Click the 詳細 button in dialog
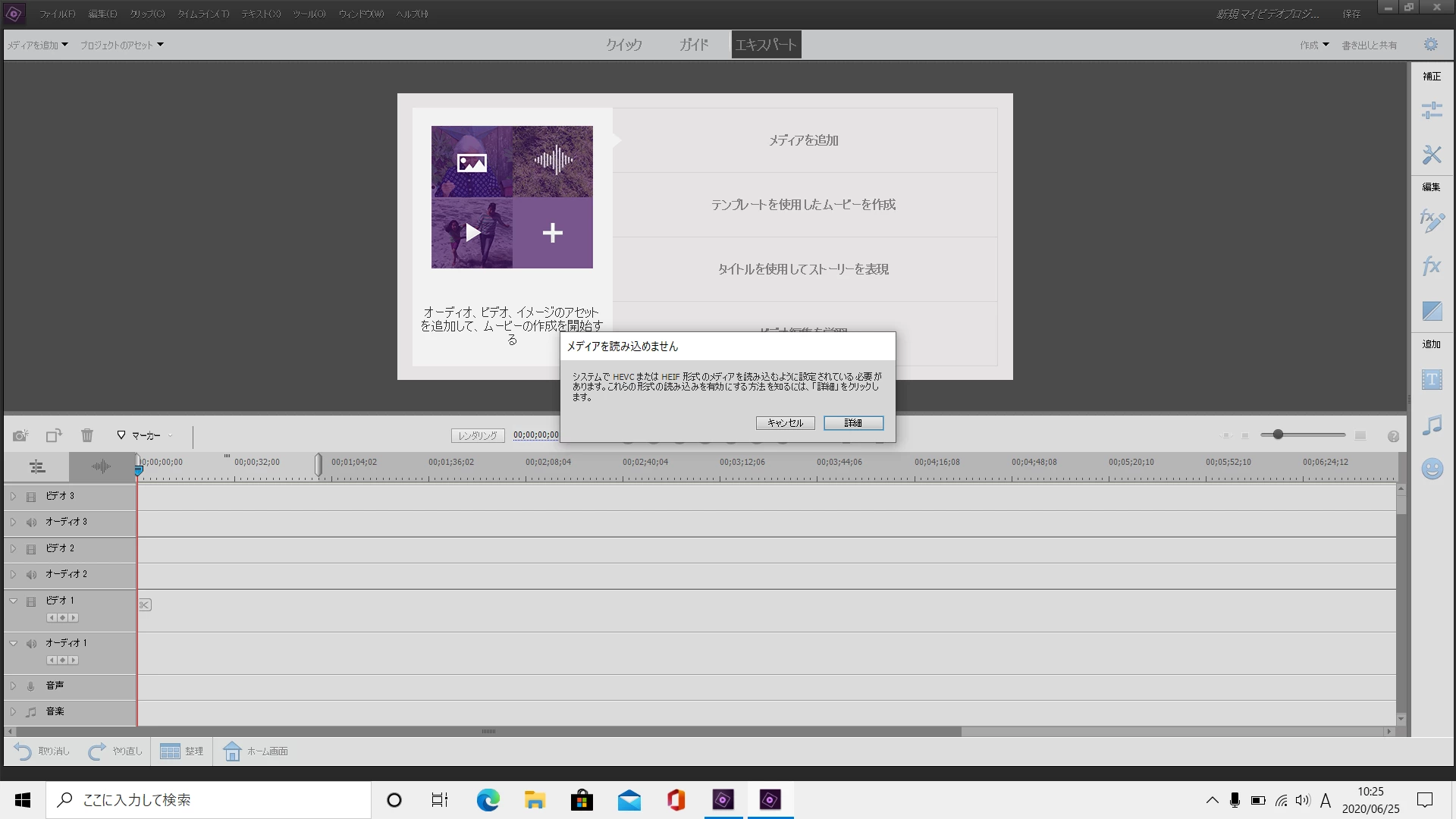Screen dimensions: 1456x819 pyautogui.click(x=853, y=423)
